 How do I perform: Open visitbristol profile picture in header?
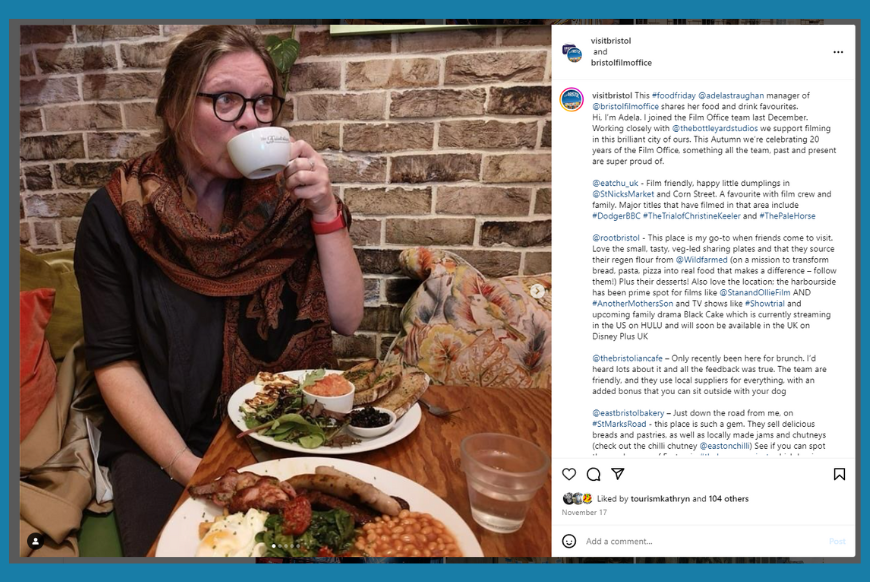tap(572, 52)
